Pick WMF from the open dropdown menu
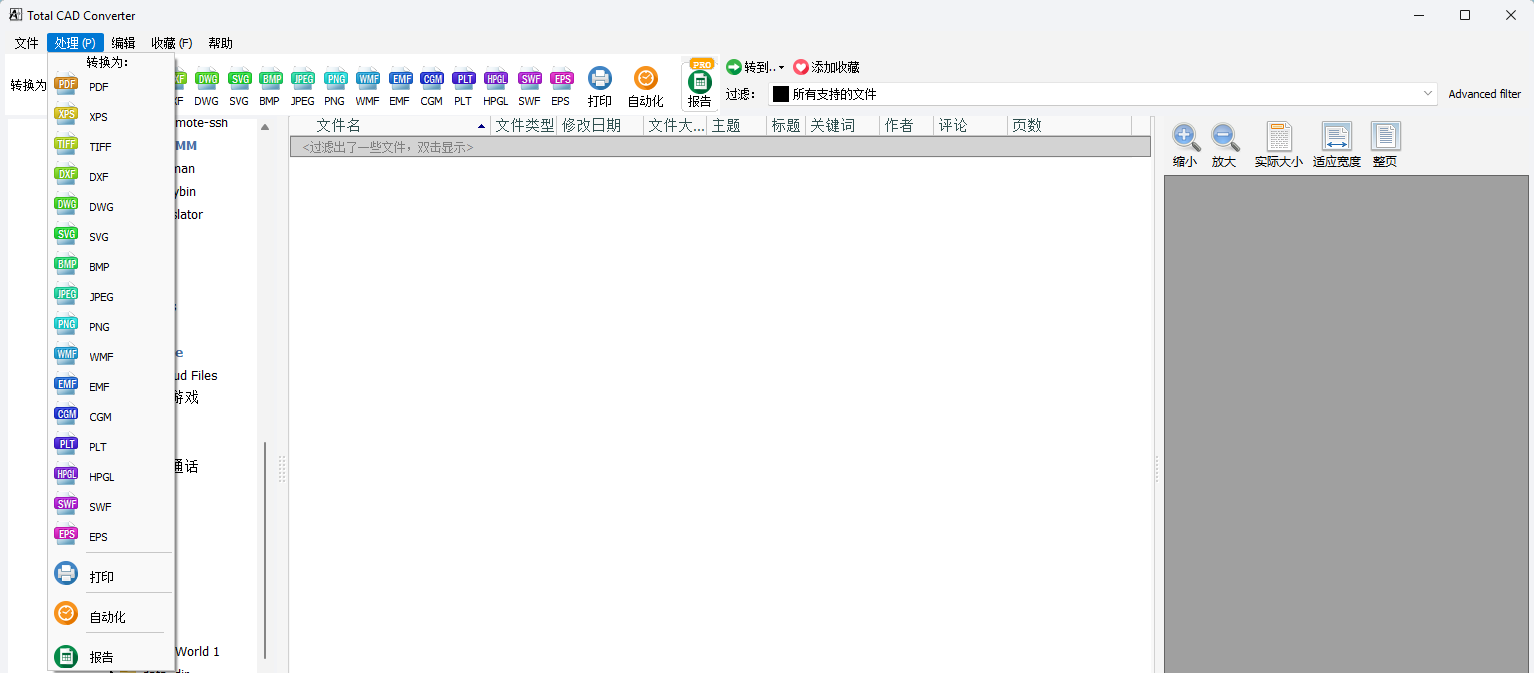Image resolution: width=1534 pixels, height=673 pixels. tap(111, 357)
